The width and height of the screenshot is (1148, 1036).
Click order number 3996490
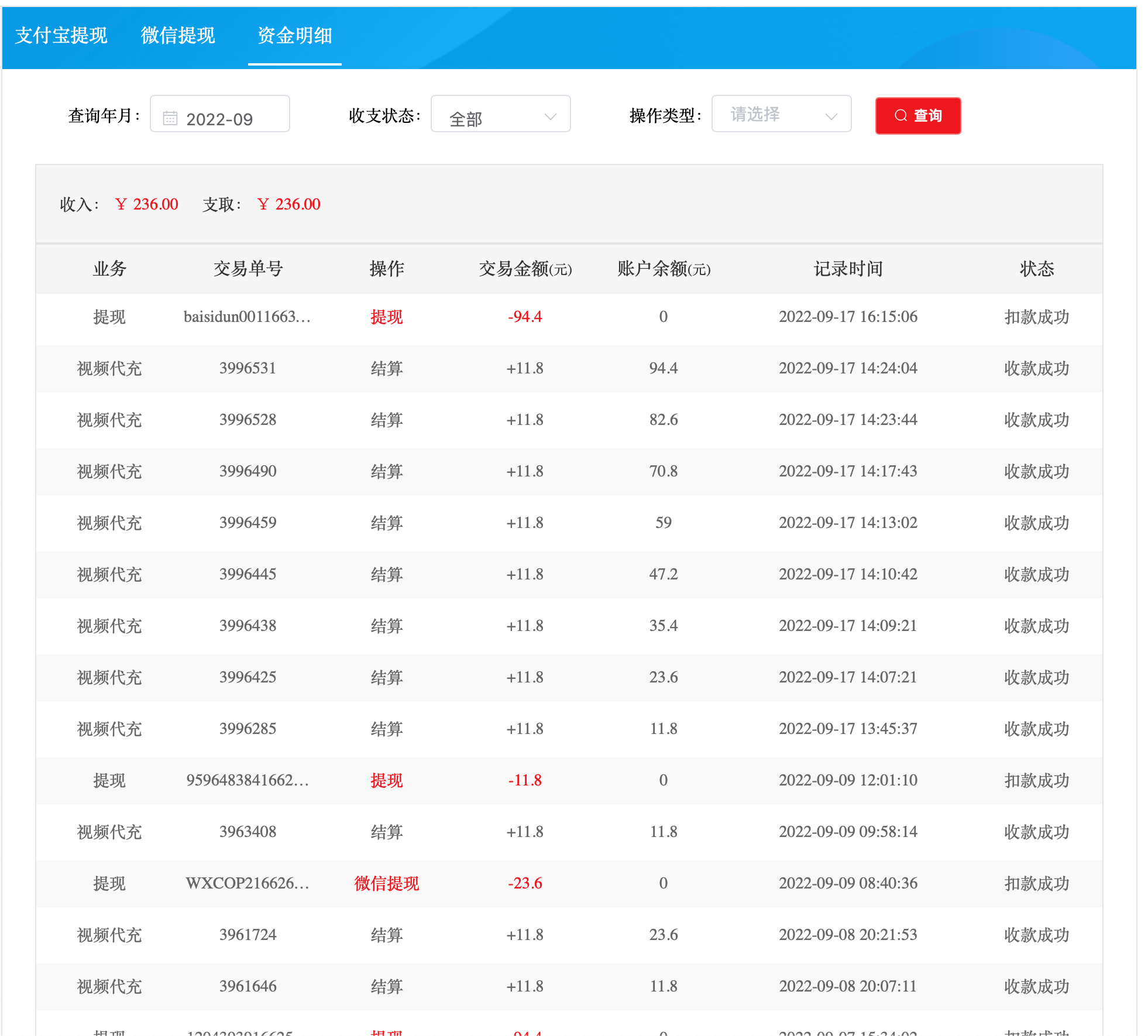[x=248, y=471]
